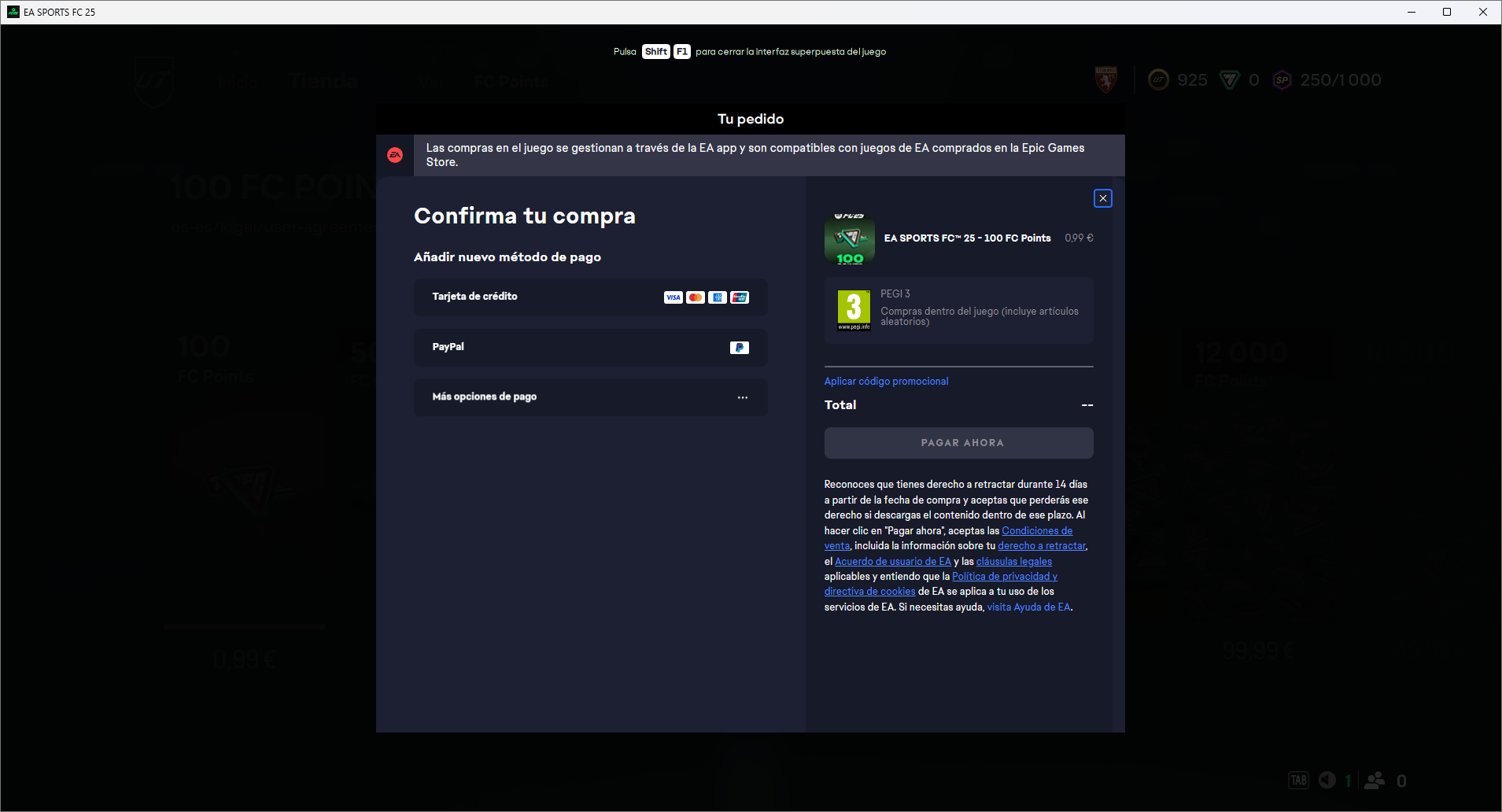1502x812 pixels.
Task: Click the American Express card icon
Action: tap(718, 297)
